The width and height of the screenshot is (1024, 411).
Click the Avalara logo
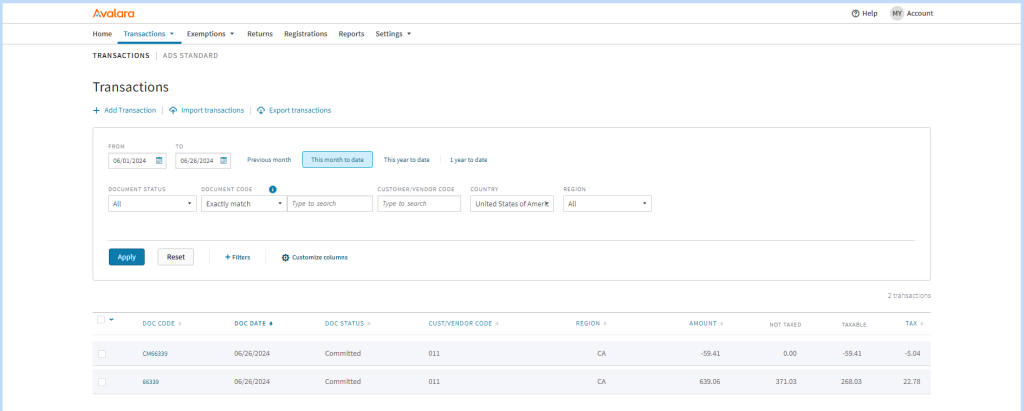[x=114, y=13]
